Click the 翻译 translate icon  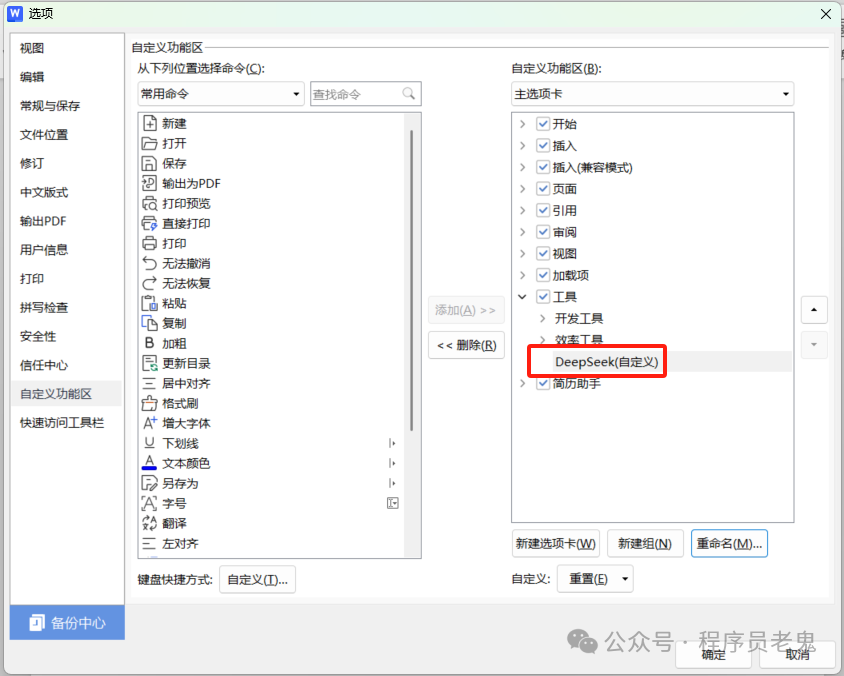click(149, 523)
